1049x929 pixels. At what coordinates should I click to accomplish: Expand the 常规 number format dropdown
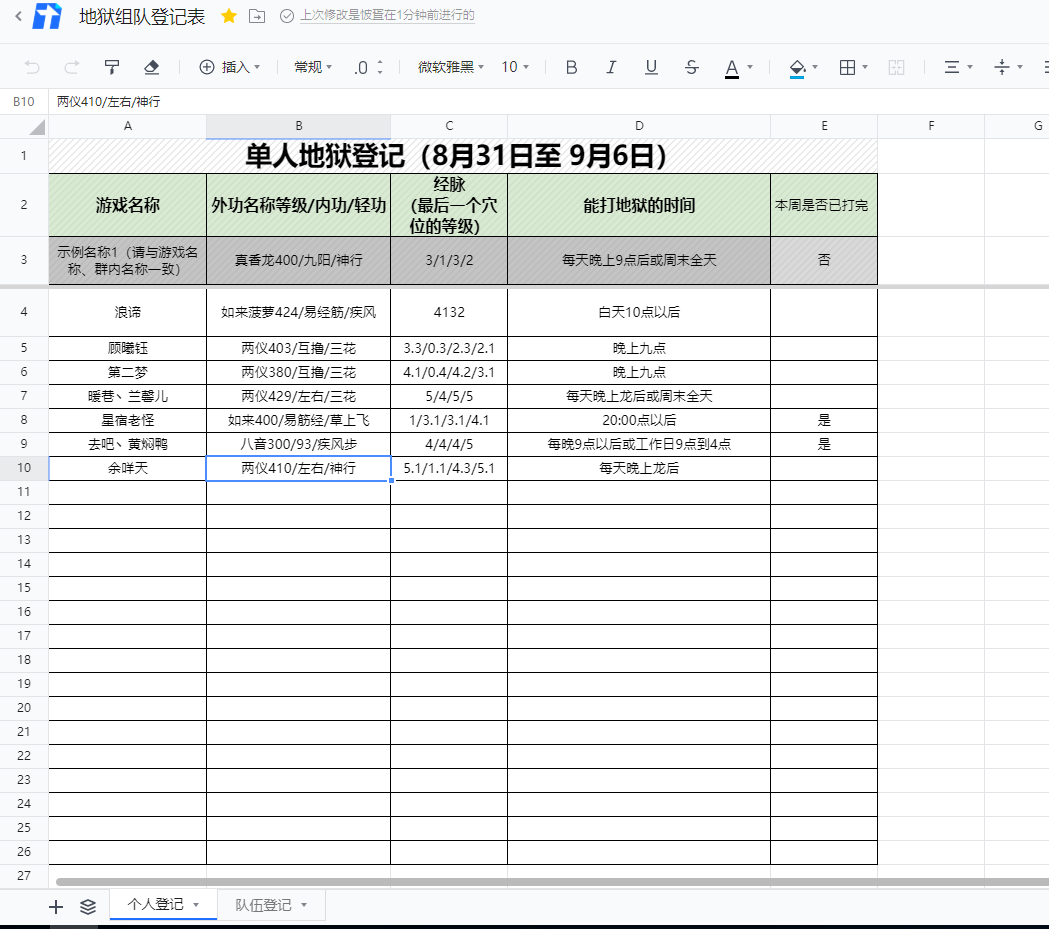pyautogui.click(x=313, y=67)
